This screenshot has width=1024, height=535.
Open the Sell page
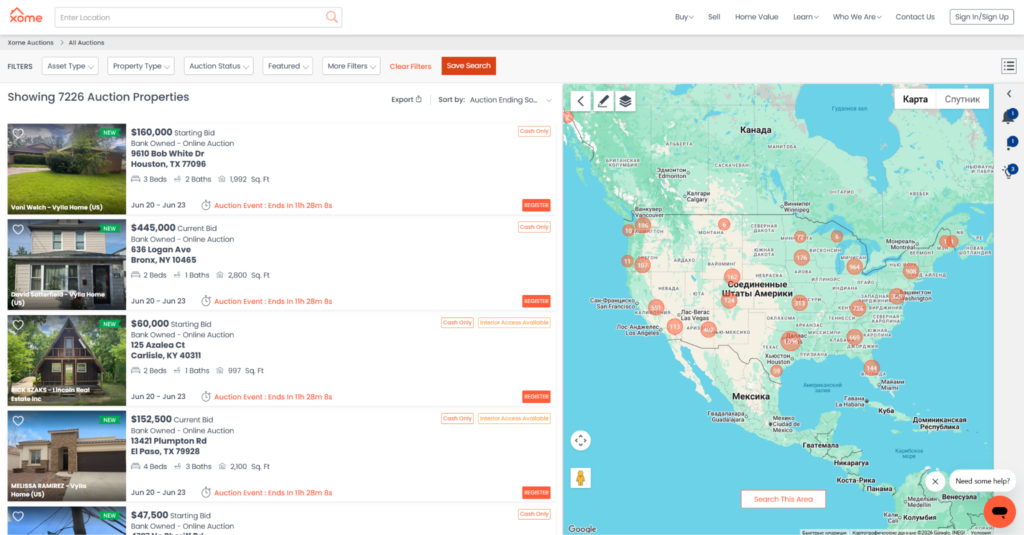714,17
